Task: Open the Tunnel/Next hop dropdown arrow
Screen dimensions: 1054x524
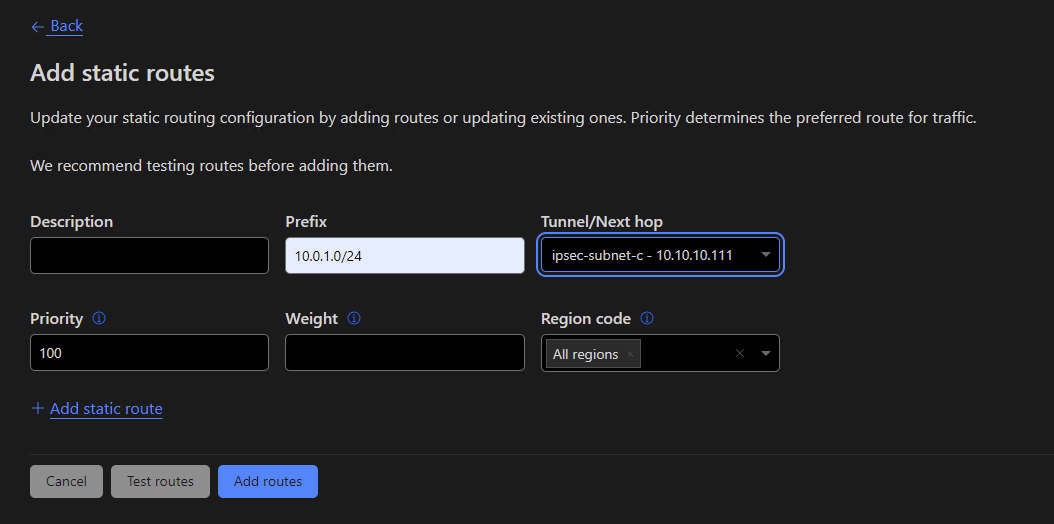Action: [x=765, y=255]
